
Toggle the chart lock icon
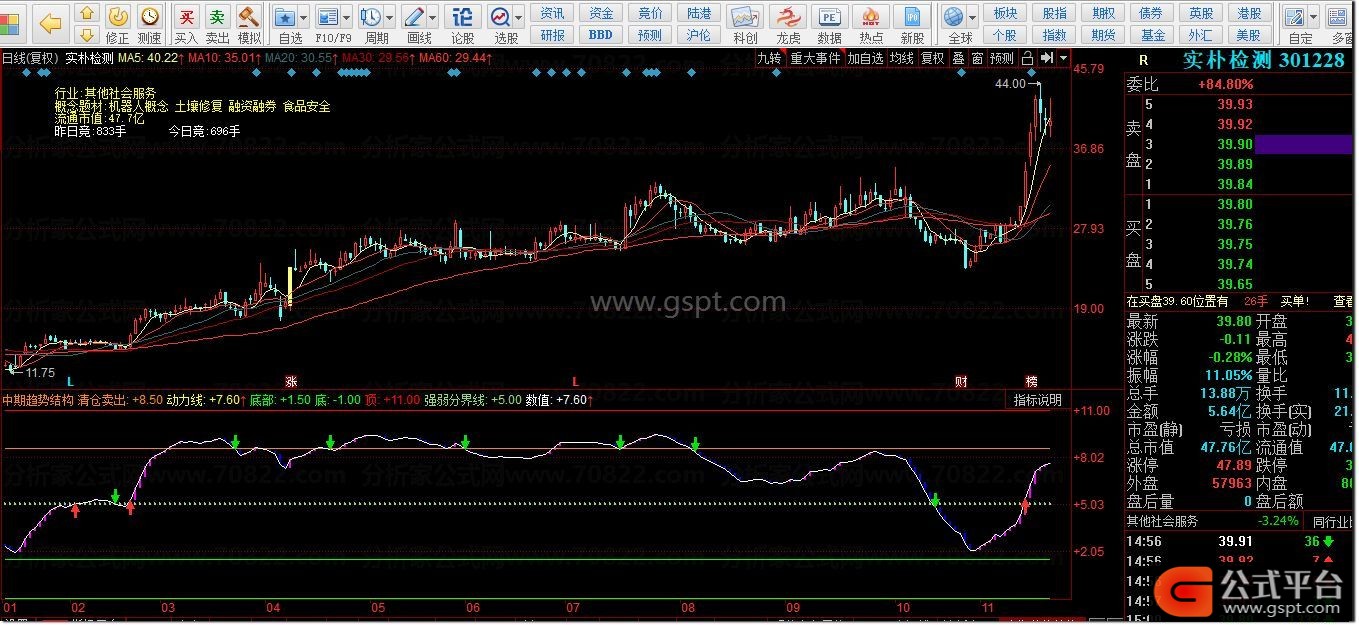point(1027,58)
